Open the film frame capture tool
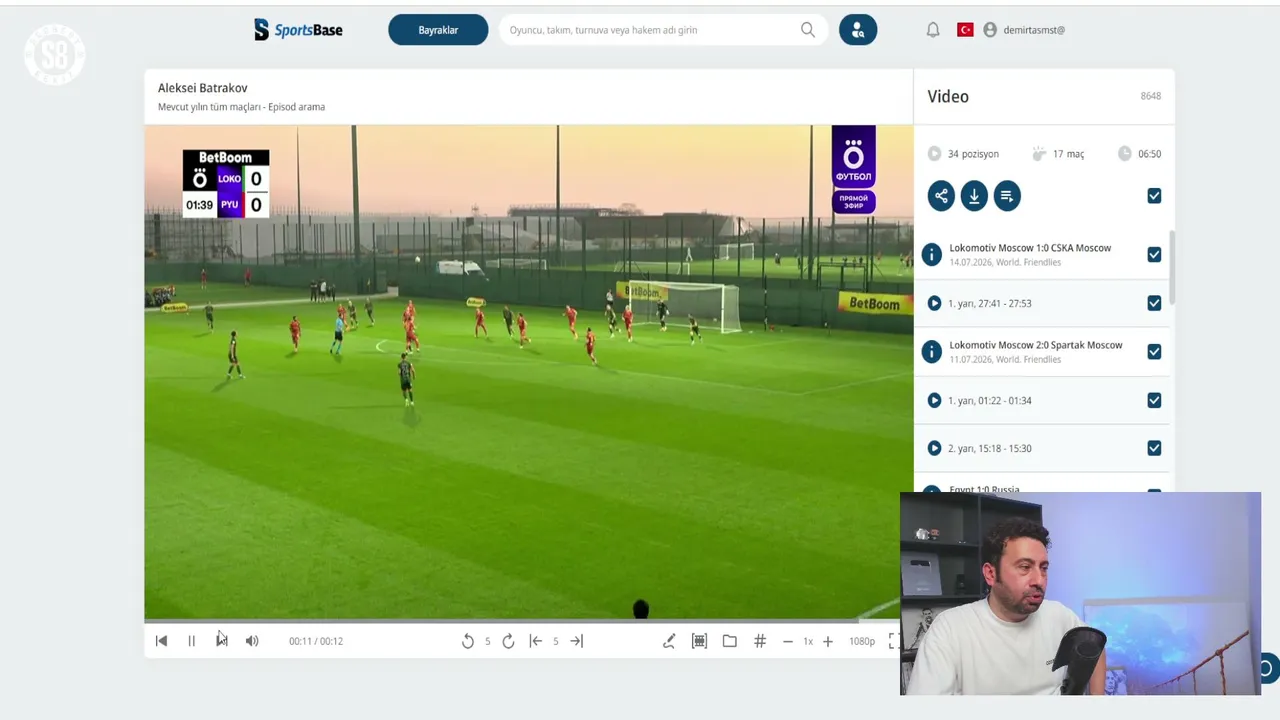 700,641
